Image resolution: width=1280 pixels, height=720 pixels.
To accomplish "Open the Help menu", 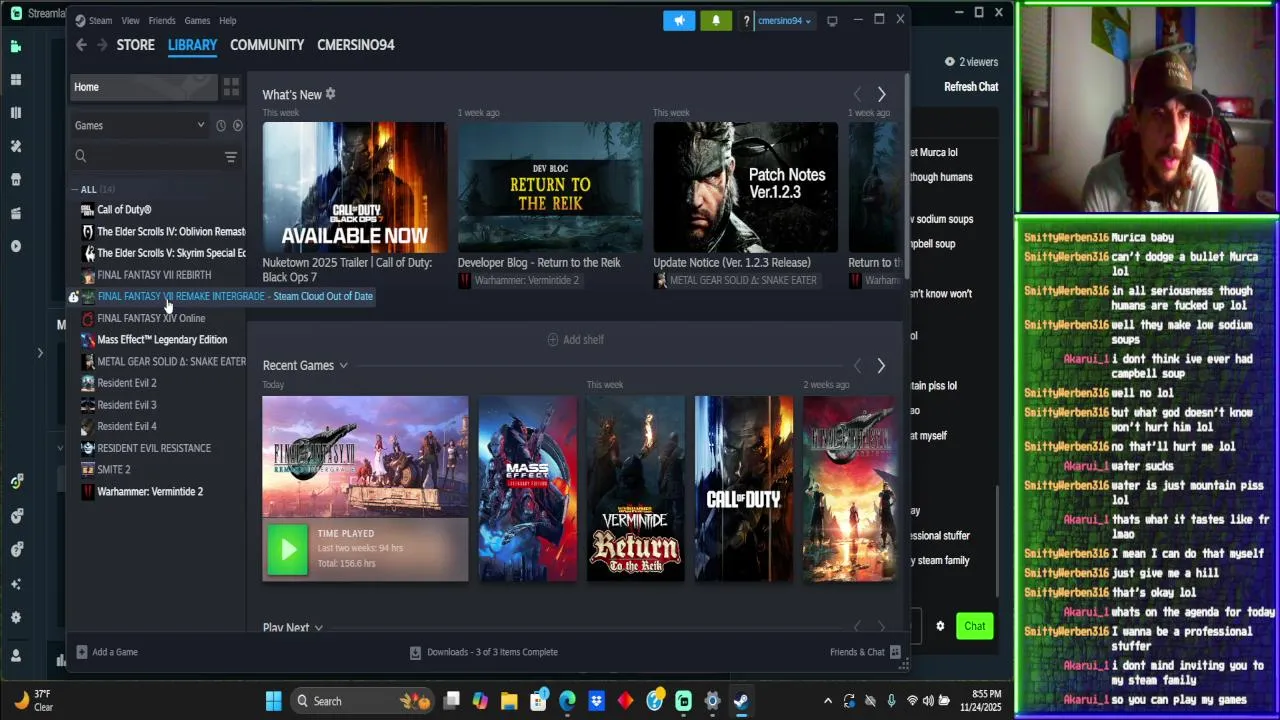I will click(x=228, y=20).
